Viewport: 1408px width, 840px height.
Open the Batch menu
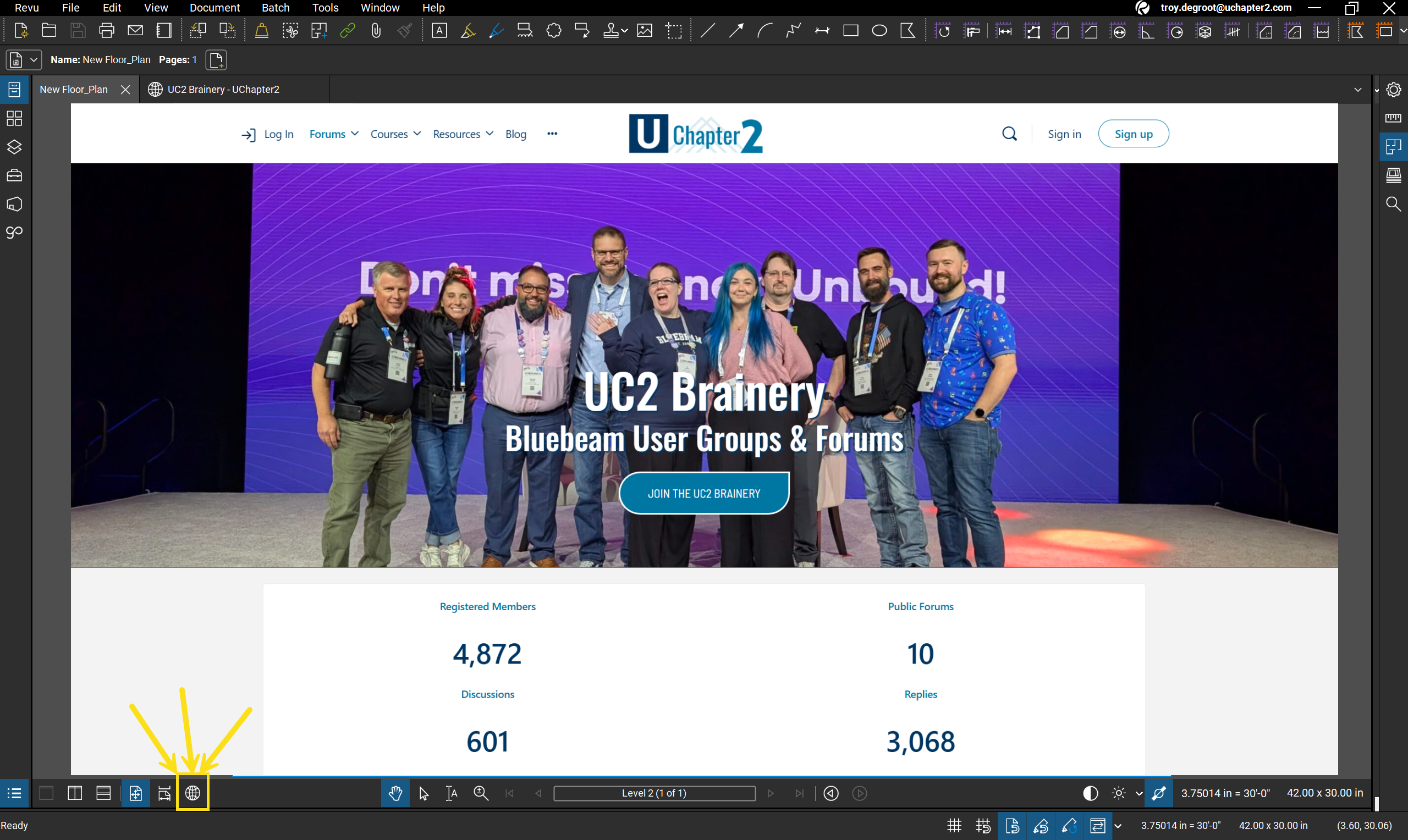275,8
